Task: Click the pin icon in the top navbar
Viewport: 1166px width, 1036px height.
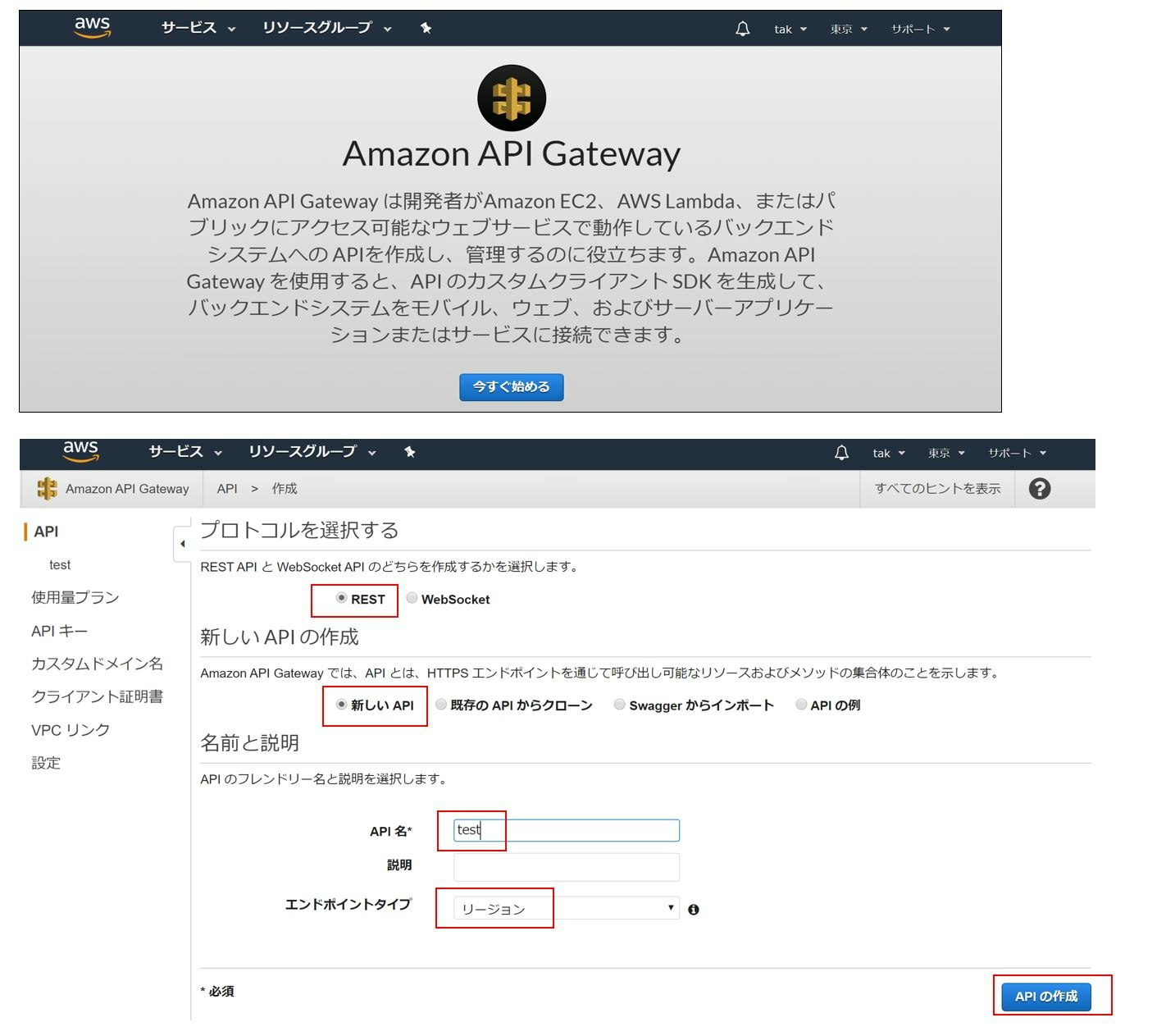Action: click(x=426, y=28)
